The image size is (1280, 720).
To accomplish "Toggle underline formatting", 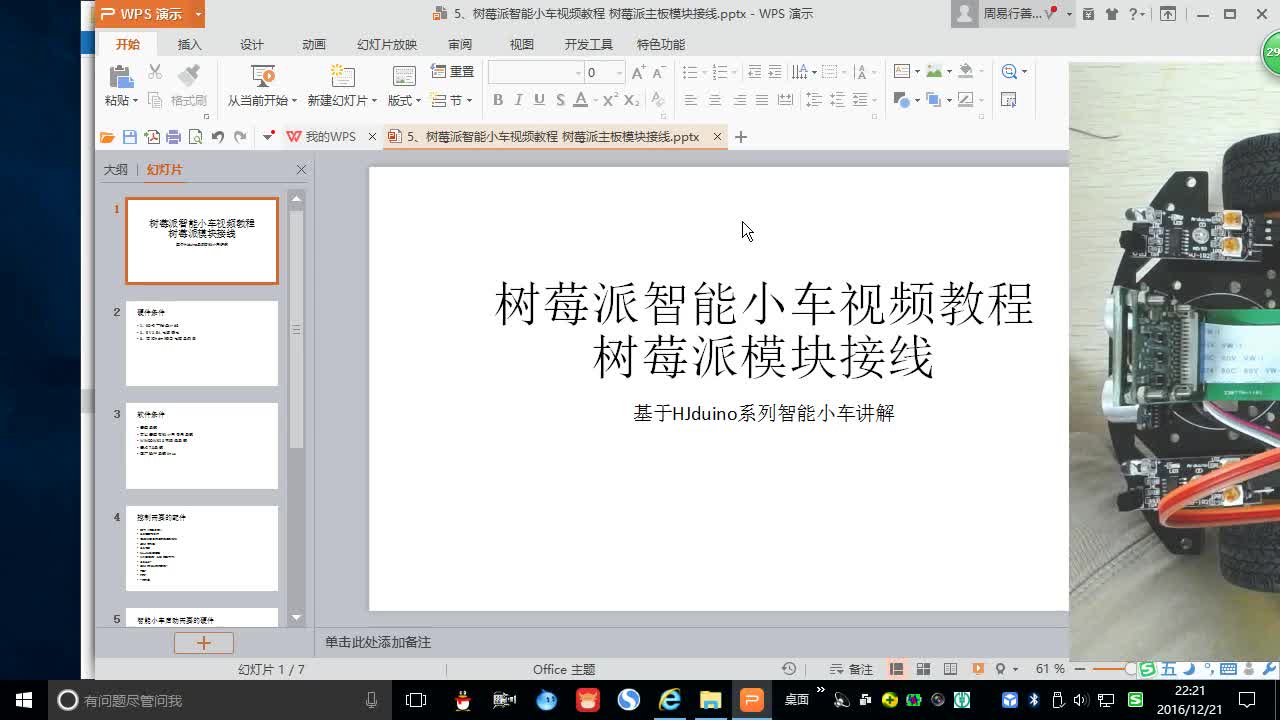I will click(x=539, y=100).
